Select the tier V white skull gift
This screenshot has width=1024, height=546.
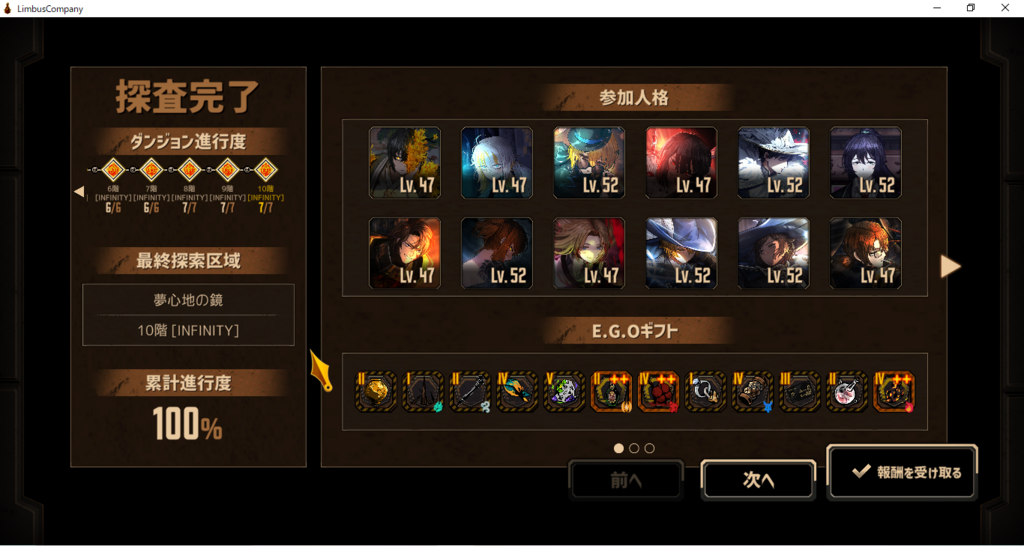pyautogui.click(x=564, y=392)
